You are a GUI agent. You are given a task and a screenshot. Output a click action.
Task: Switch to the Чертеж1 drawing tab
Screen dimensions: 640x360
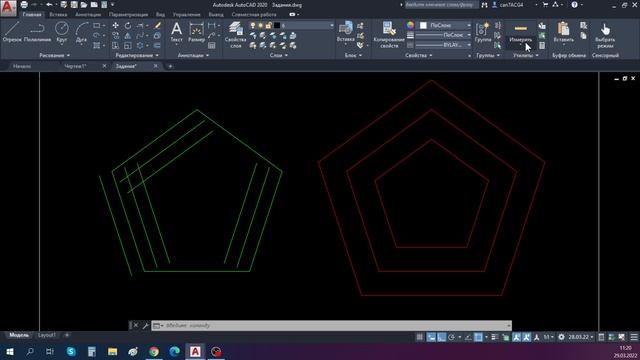pyautogui.click(x=76, y=66)
